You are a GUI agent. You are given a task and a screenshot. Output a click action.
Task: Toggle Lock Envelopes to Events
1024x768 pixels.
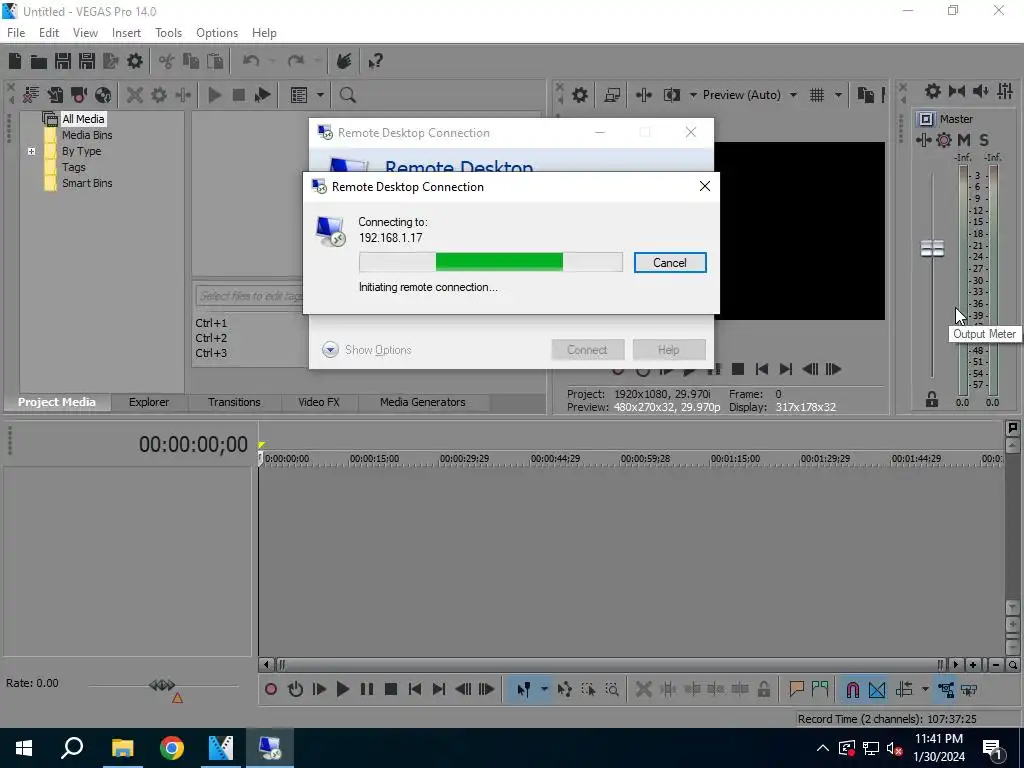click(x=946, y=690)
